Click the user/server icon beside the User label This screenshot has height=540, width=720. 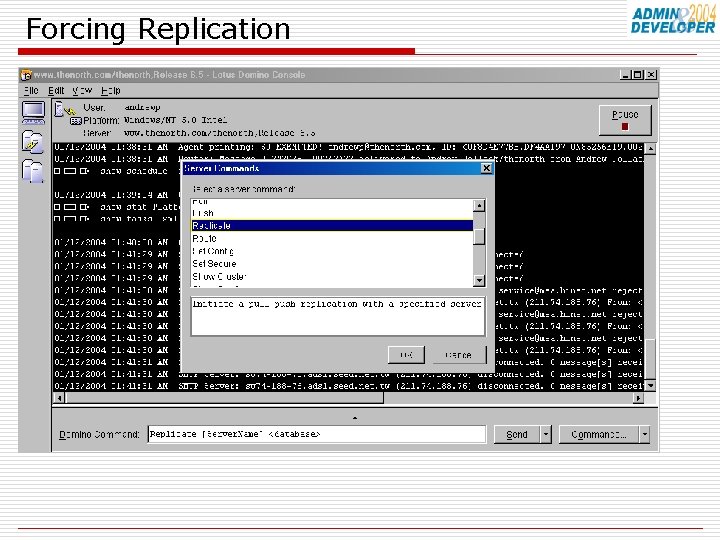(64, 110)
